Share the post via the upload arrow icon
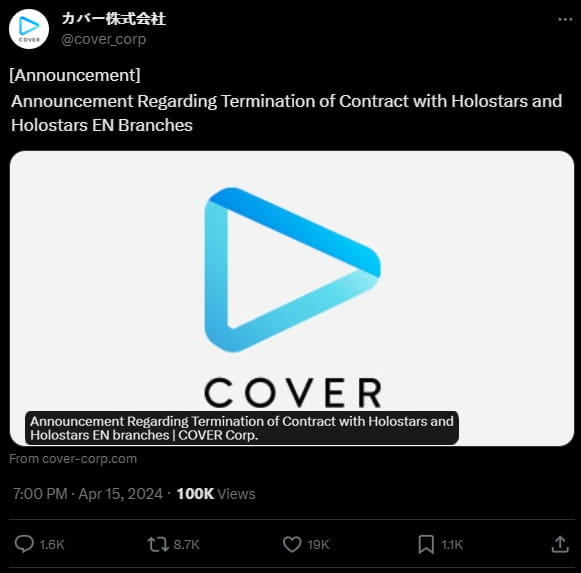 (x=560, y=544)
